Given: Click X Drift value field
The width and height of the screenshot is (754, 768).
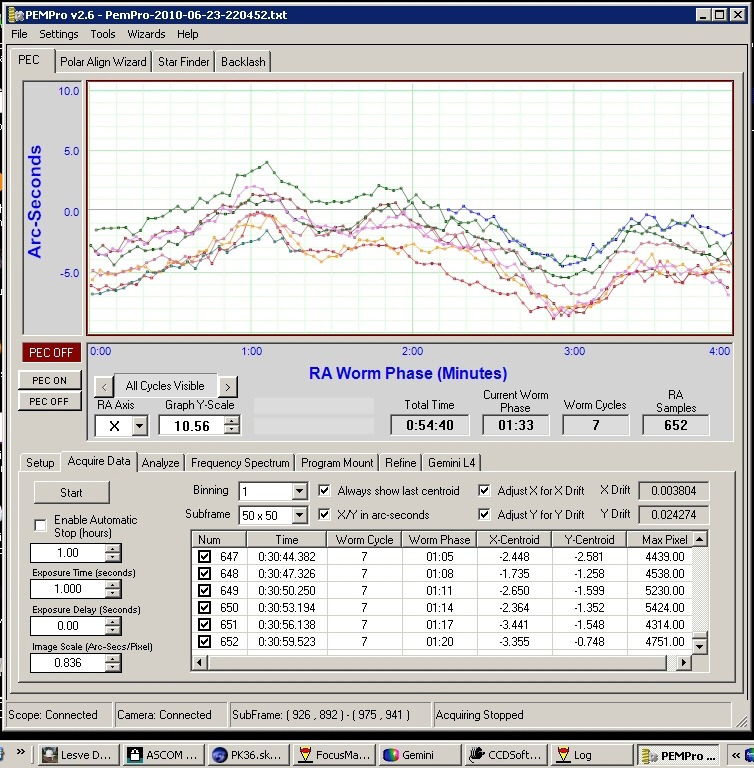Looking at the screenshot, I should (674, 490).
